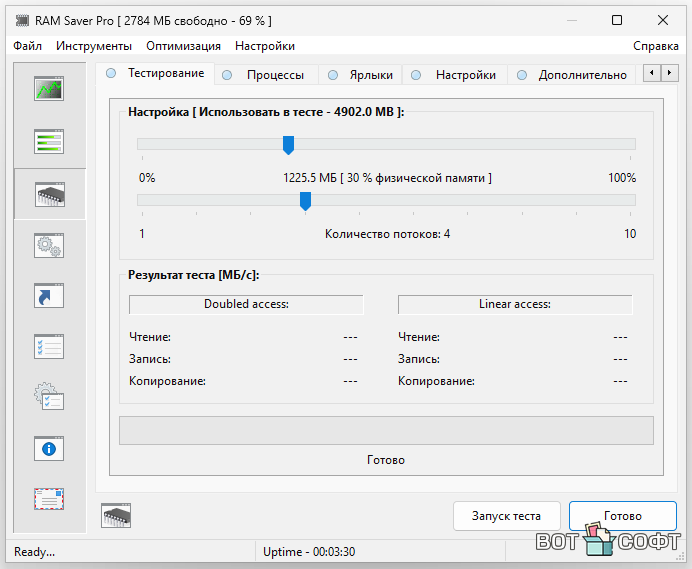
Task: Click the memory percentage slider thumb
Action: pyautogui.click(x=288, y=145)
